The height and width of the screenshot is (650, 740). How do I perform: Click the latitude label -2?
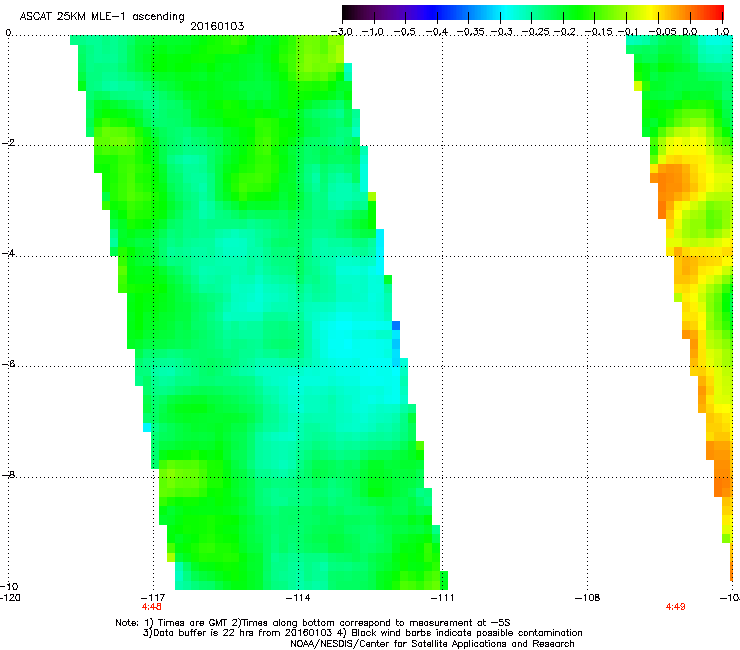[8, 143]
